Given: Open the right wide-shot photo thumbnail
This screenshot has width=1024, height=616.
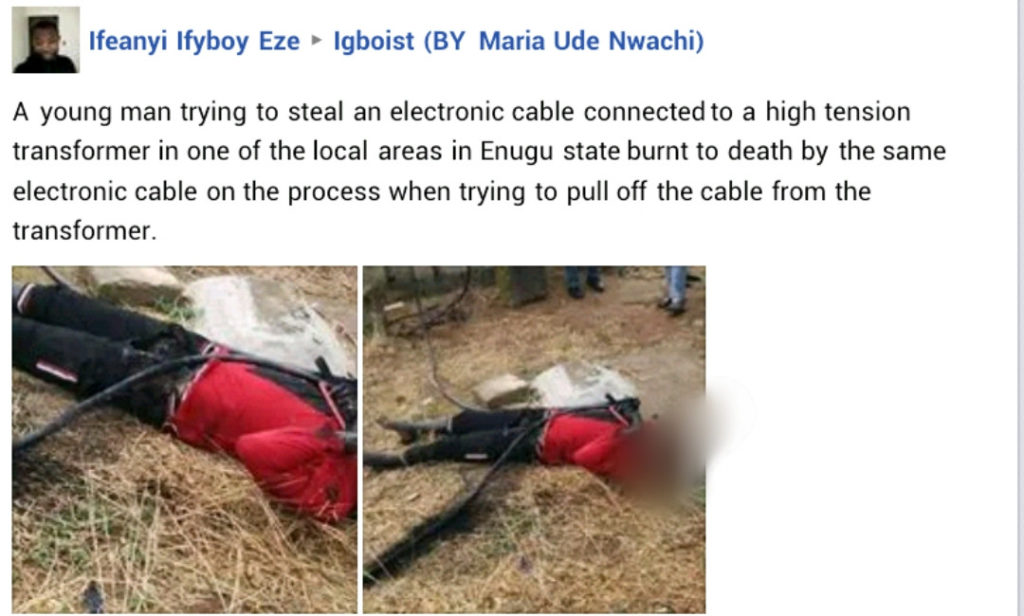Looking at the screenshot, I should [x=534, y=439].
